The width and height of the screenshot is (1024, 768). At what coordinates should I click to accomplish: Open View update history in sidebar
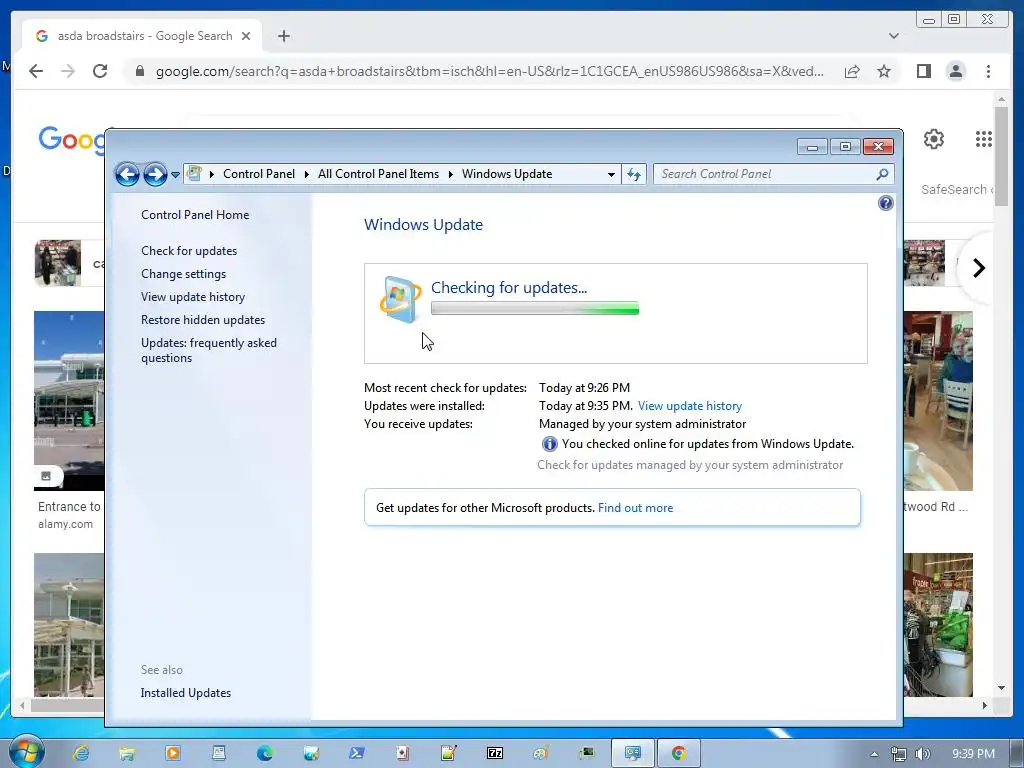[193, 296]
